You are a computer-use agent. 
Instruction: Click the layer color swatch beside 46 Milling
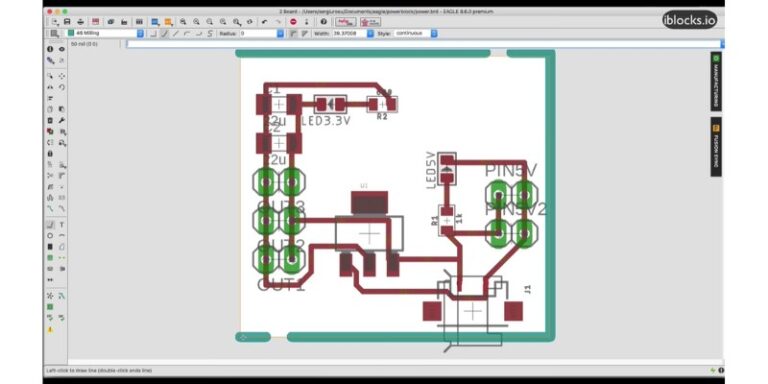[70, 33]
